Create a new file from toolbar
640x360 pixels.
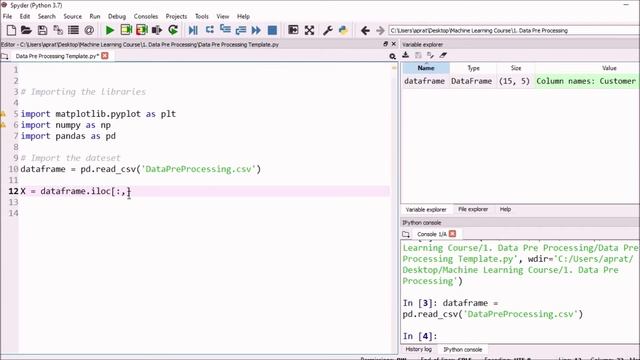[11, 30]
